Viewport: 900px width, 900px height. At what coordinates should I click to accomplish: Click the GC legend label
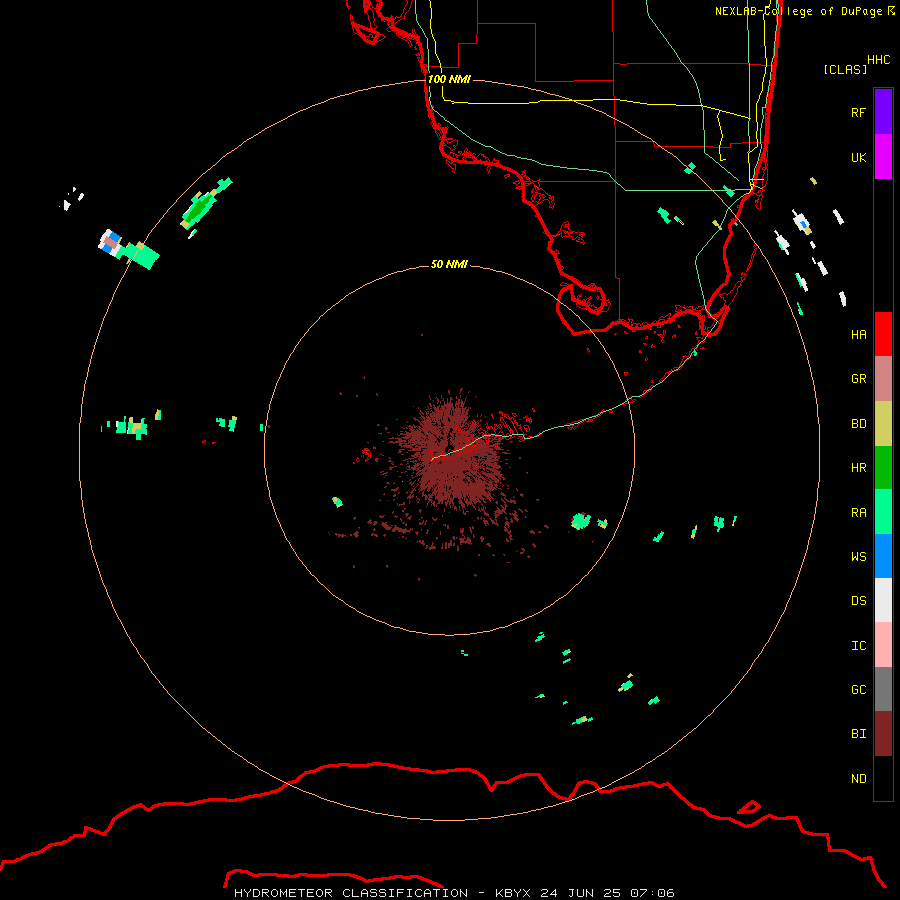858,690
